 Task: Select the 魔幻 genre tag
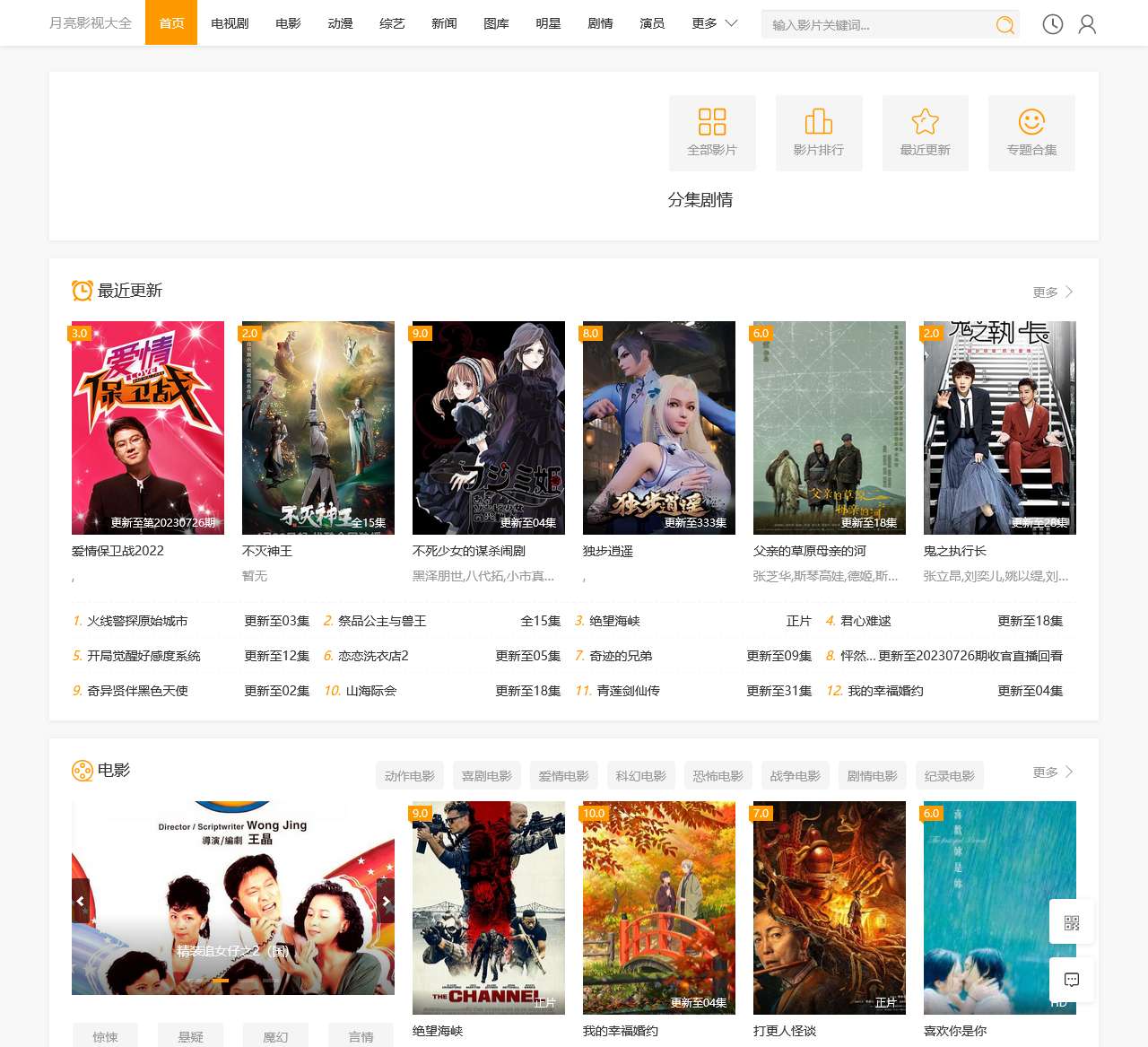pyautogui.click(x=275, y=1036)
